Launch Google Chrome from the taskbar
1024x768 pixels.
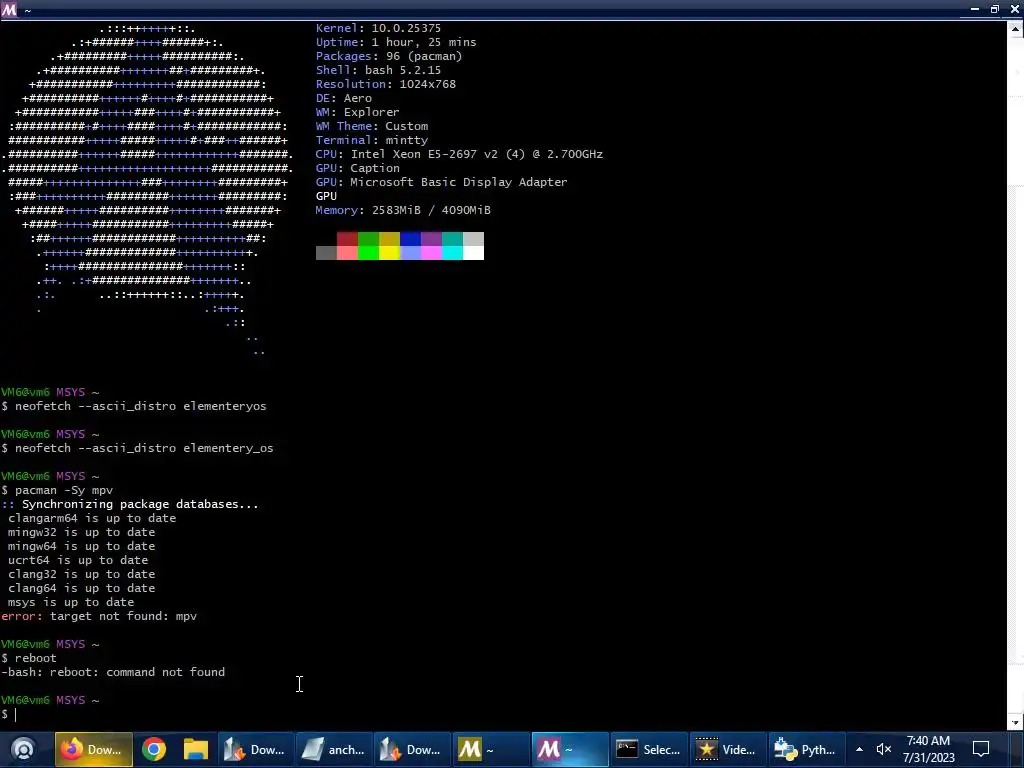click(154, 749)
